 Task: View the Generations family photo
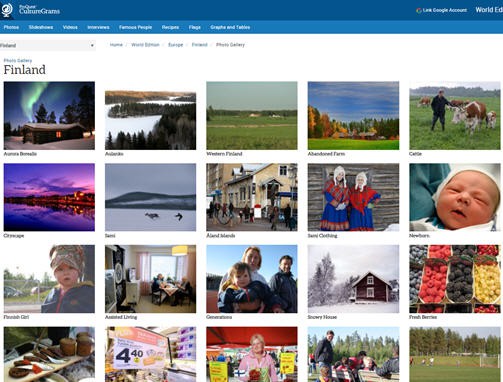tap(252, 279)
